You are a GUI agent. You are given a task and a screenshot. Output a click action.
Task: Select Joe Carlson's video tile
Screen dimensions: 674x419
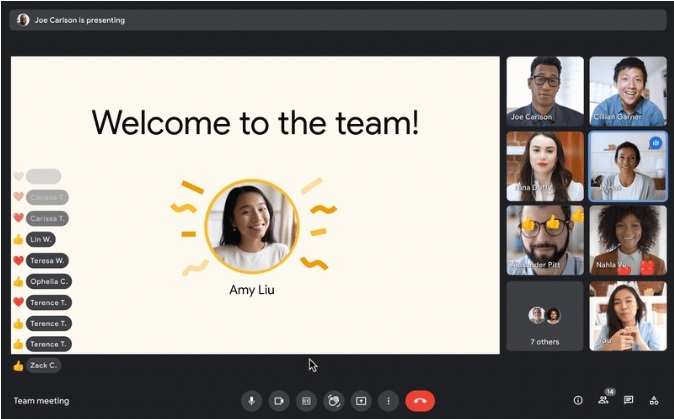[x=545, y=91]
